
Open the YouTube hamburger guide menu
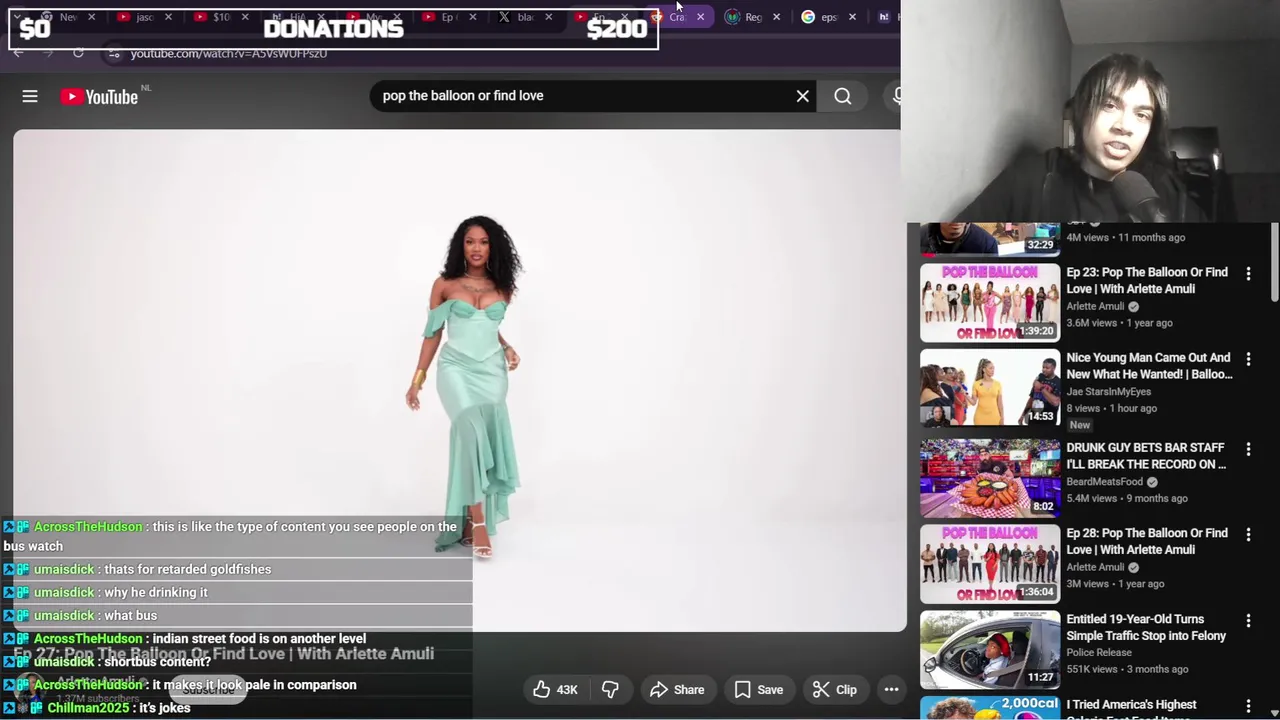click(x=30, y=96)
